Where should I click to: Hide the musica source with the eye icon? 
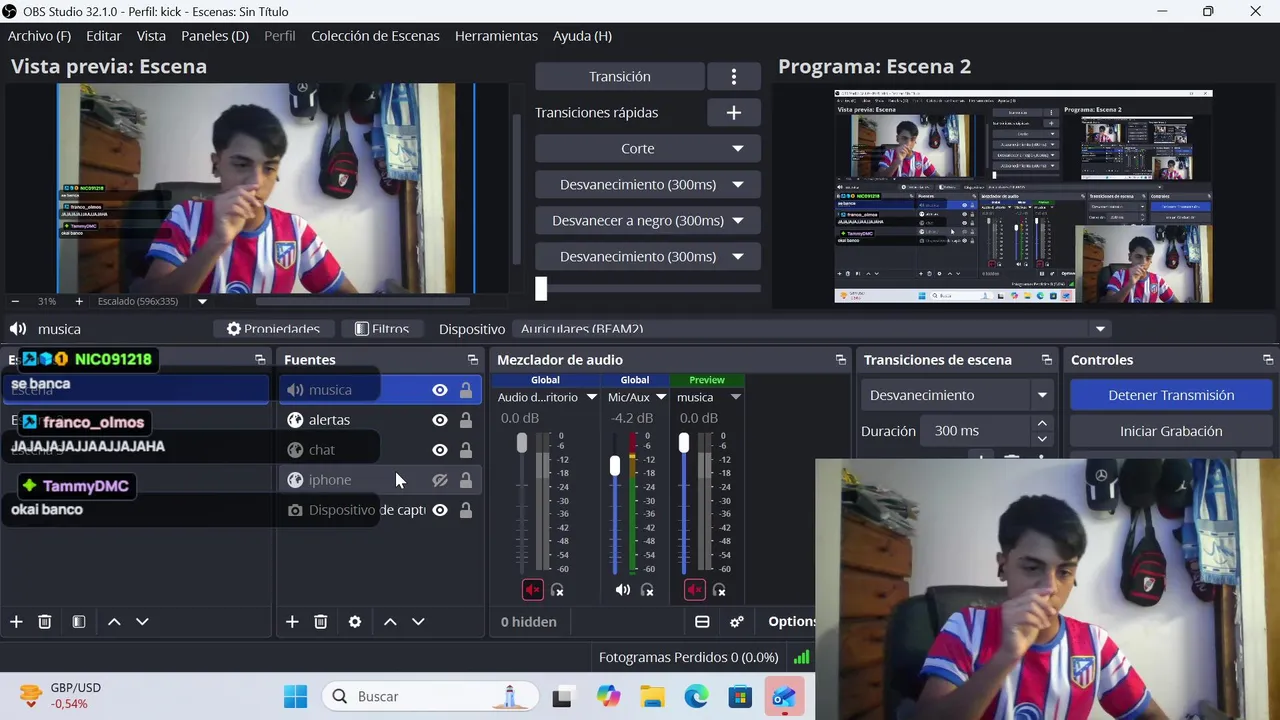point(440,390)
